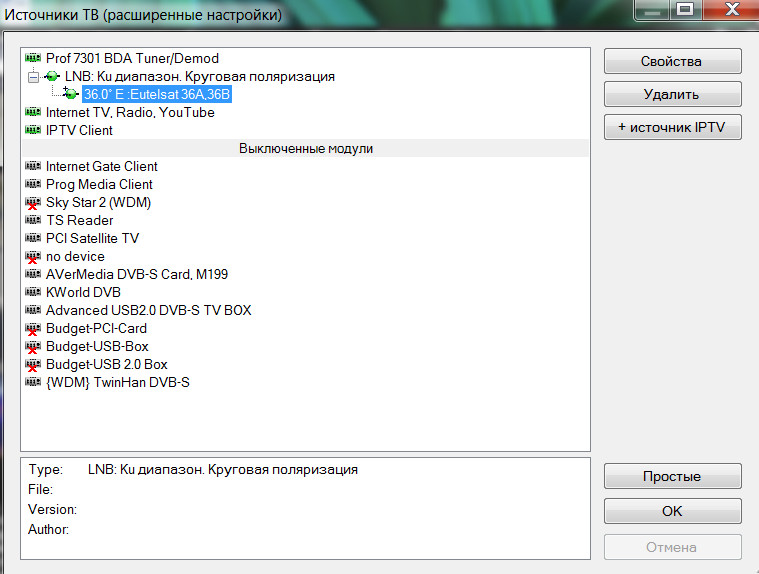Click the Prof 7301 BDA Tuner device icon
Viewport: 759px width, 574px height.
[x=33, y=59]
